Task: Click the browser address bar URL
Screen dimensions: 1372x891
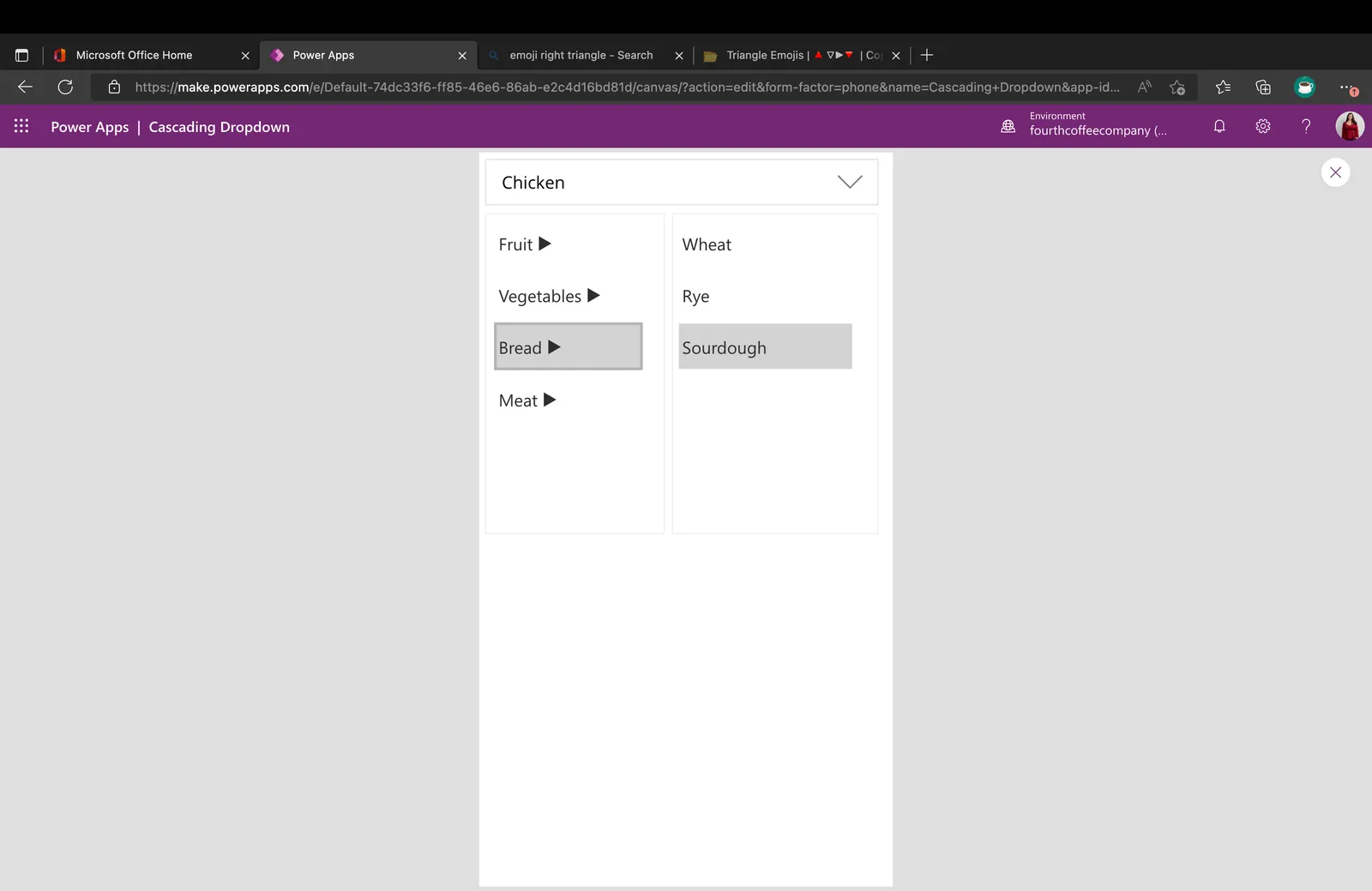Action: coord(627,87)
